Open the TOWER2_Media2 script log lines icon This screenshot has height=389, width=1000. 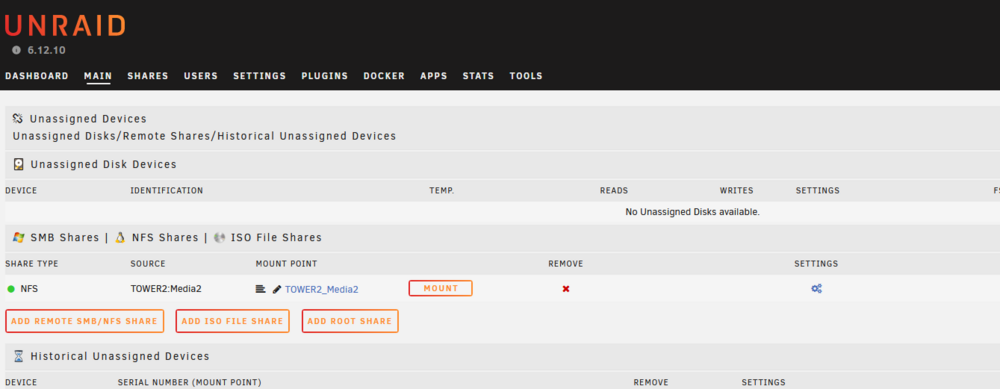tap(260, 289)
